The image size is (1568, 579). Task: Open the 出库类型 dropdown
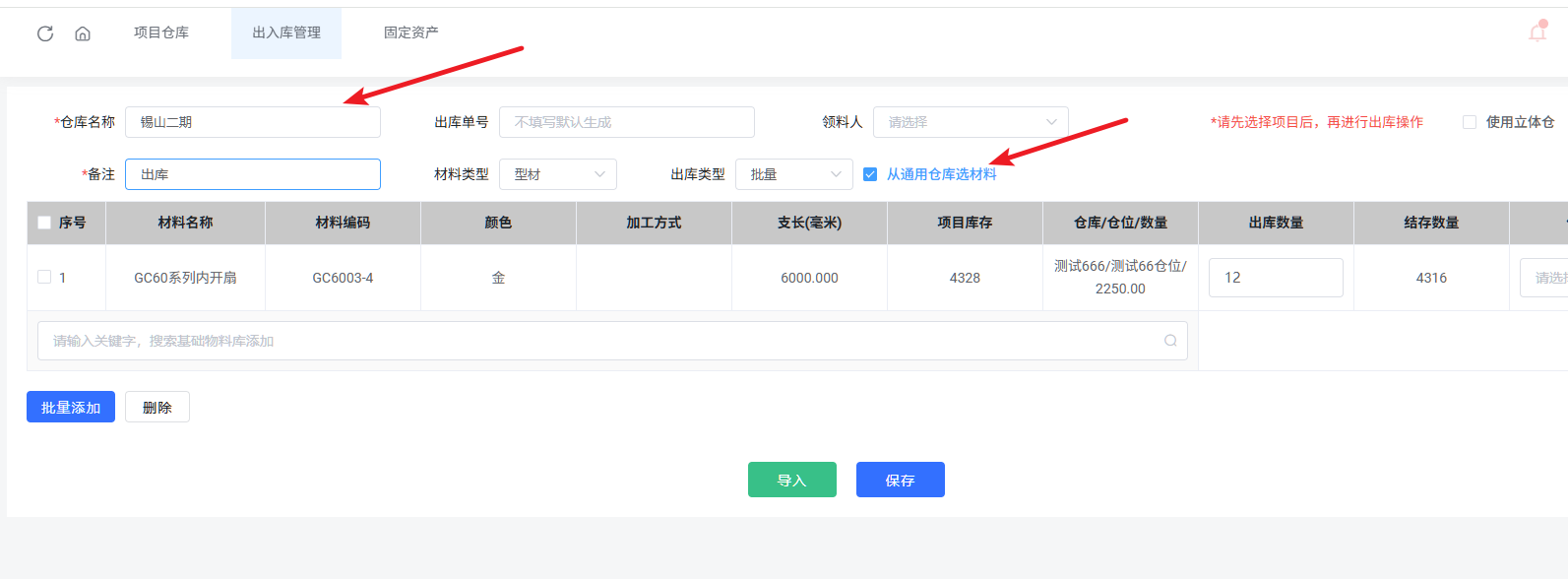(x=793, y=174)
